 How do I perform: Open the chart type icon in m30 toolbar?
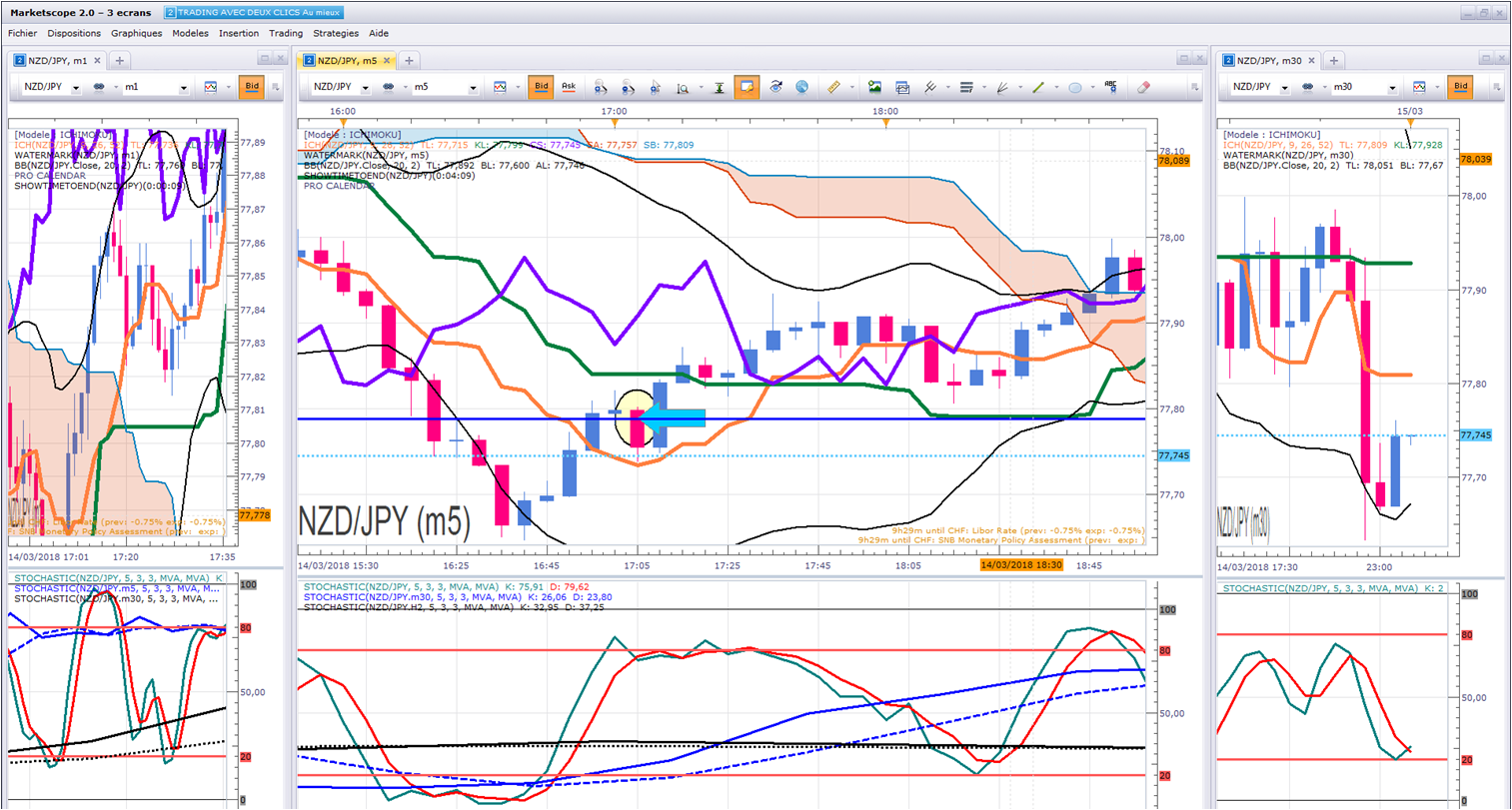pyautogui.click(x=1419, y=87)
